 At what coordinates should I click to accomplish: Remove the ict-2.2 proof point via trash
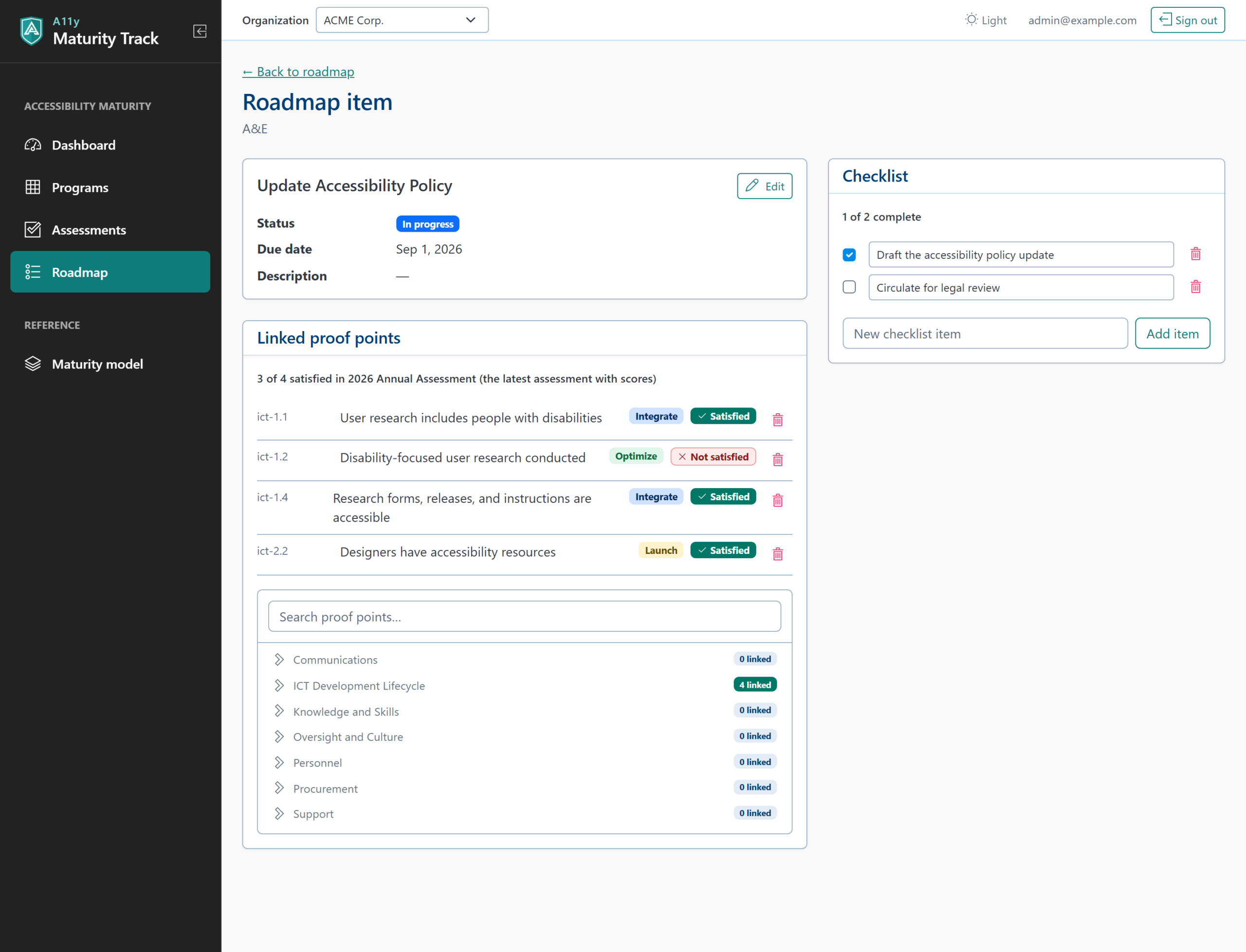point(777,554)
